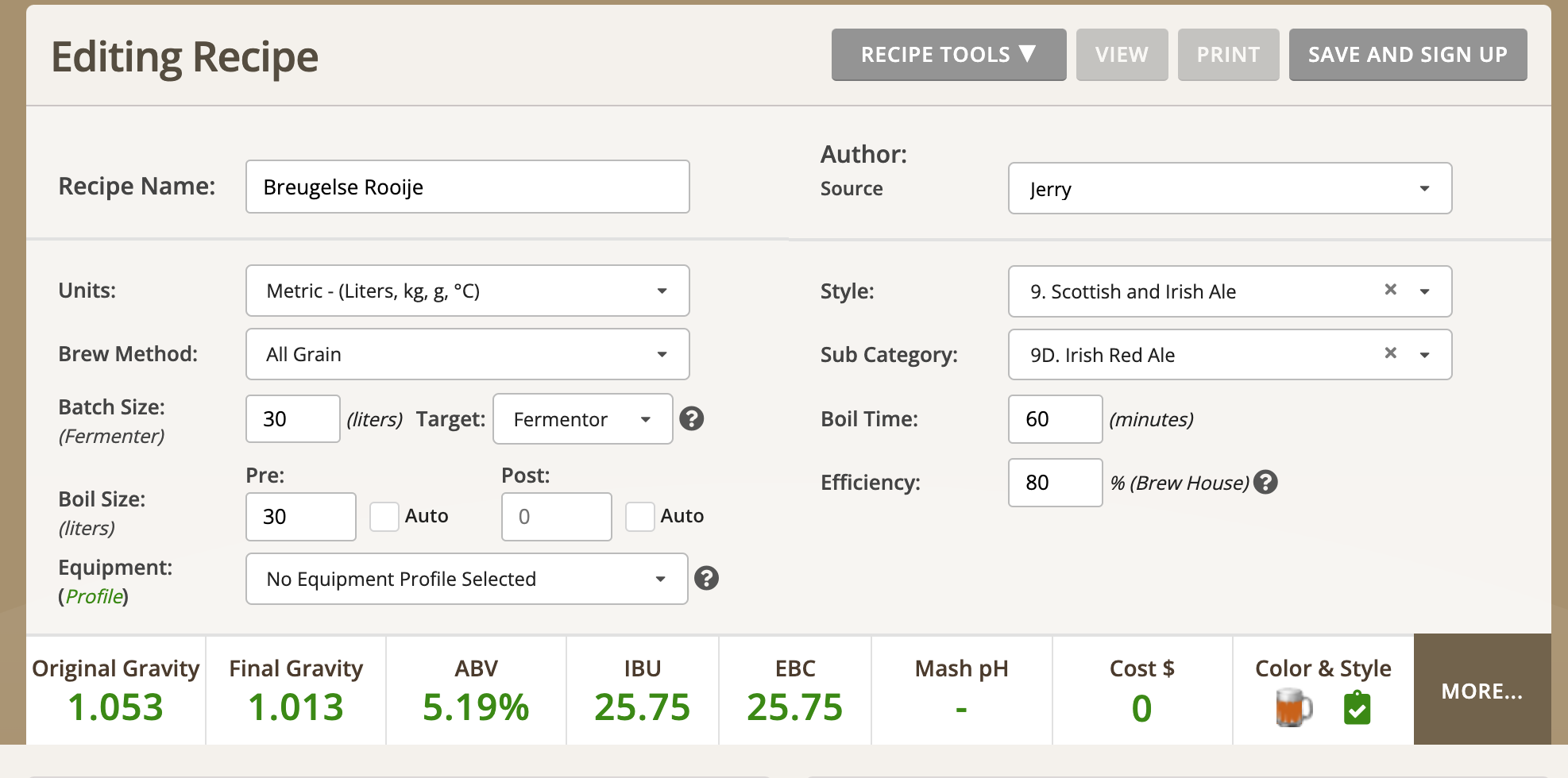Click the MORE... stats tab
The image size is (1568, 778).
tap(1481, 691)
